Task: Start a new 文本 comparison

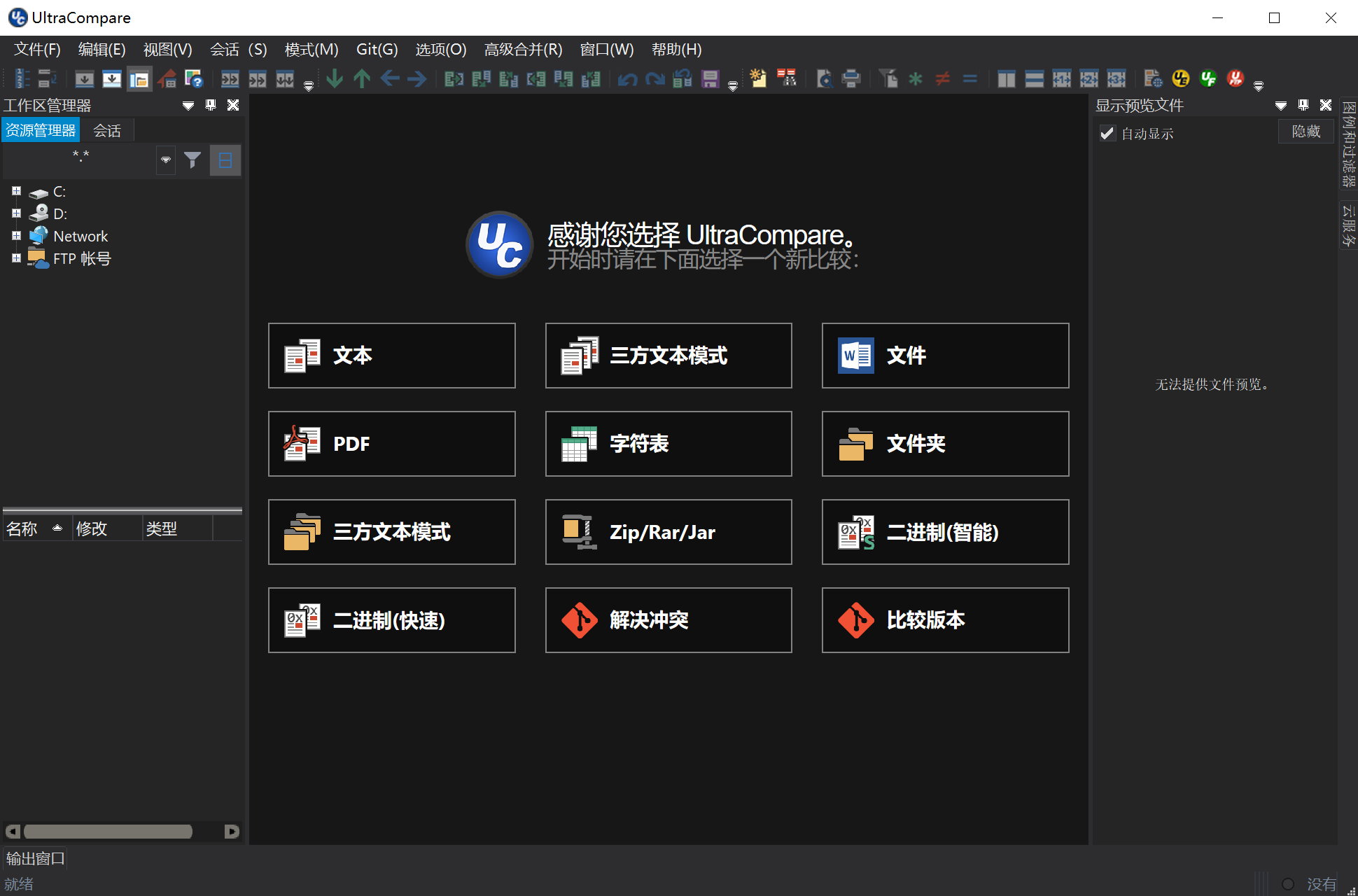Action: tap(392, 356)
